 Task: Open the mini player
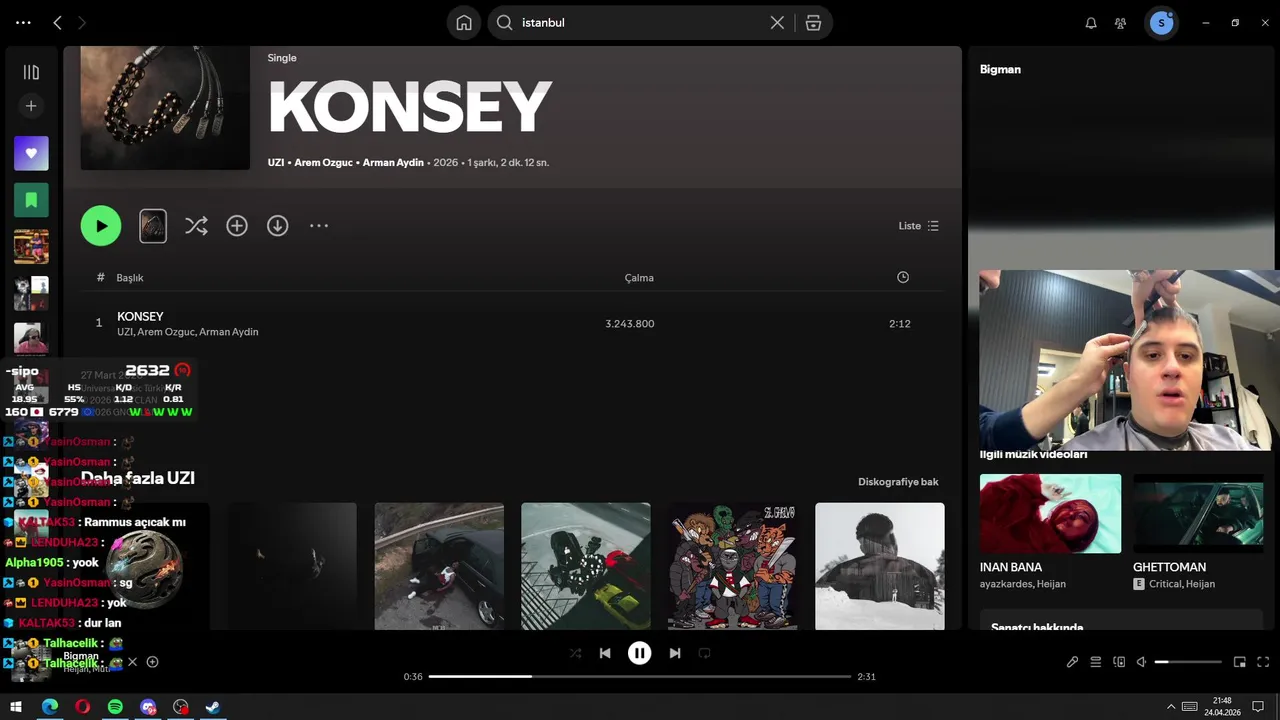(x=1240, y=662)
